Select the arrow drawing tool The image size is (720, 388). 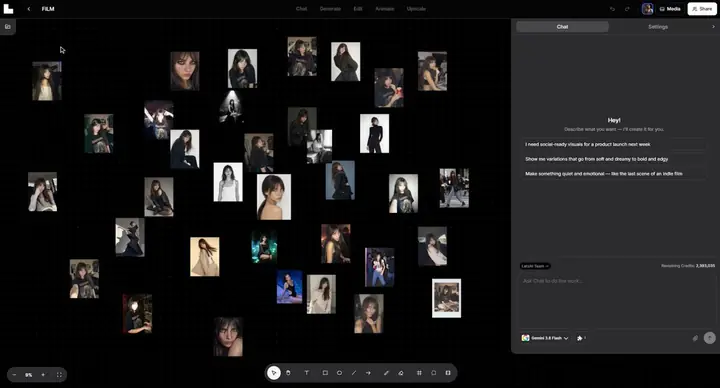(368, 373)
